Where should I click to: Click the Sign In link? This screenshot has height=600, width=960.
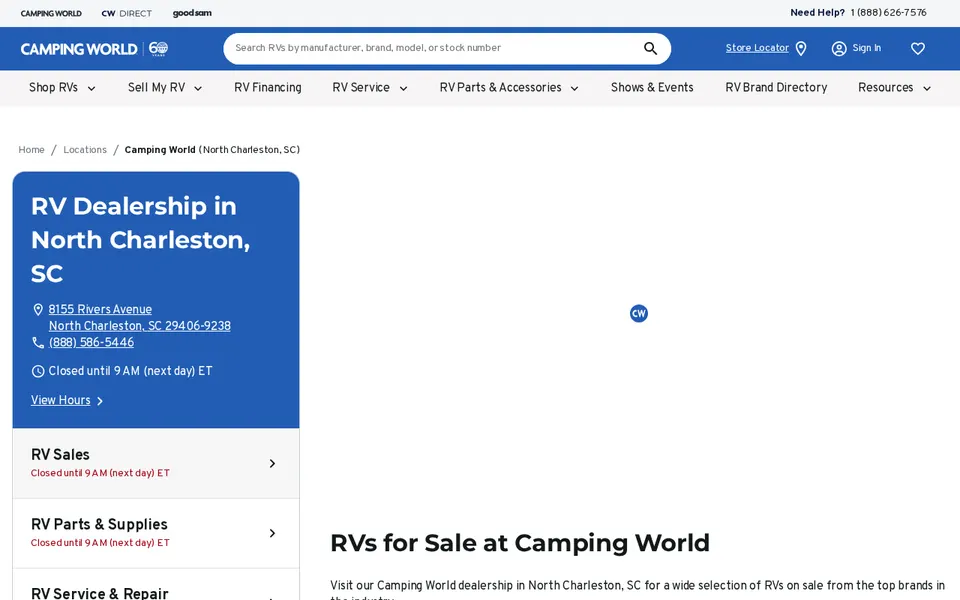pos(866,48)
